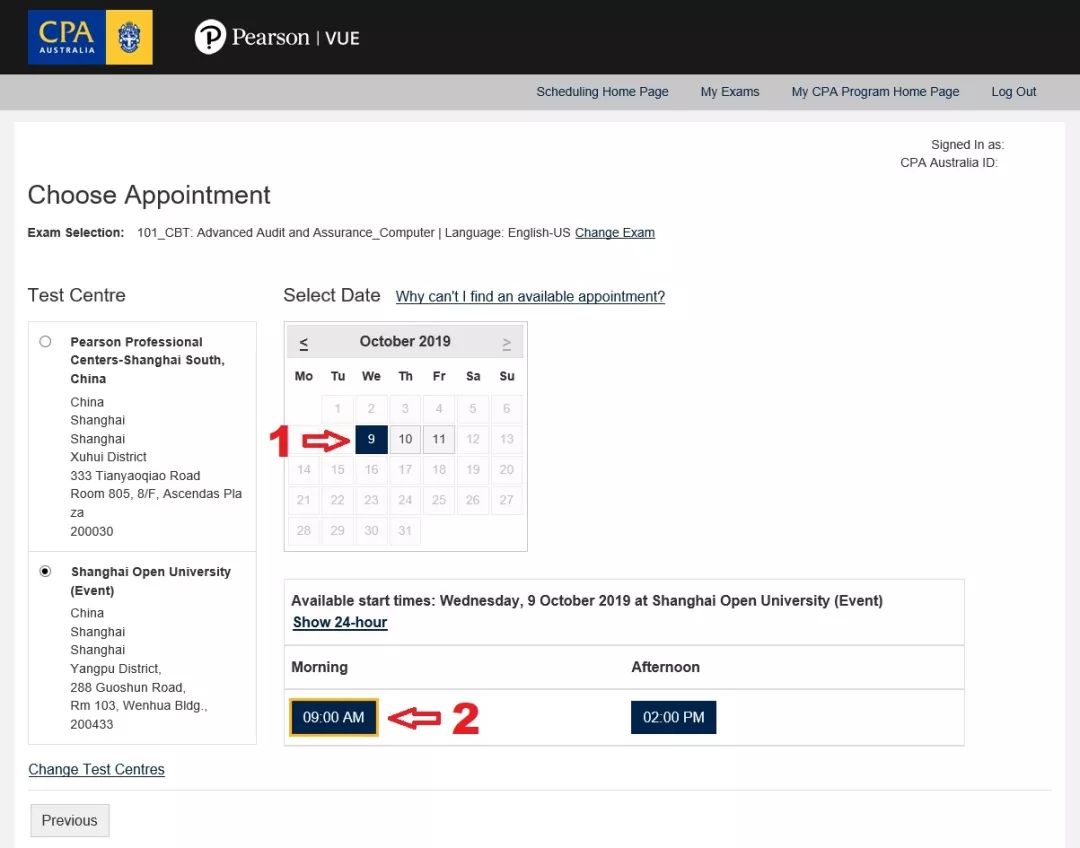
Task: Go to next month in calendar
Action: click(x=507, y=342)
